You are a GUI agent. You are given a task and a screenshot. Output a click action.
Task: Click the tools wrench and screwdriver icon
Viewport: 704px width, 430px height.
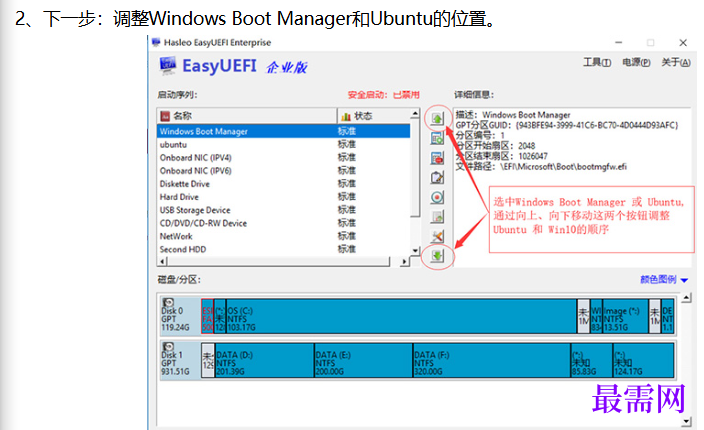point(437,236)
